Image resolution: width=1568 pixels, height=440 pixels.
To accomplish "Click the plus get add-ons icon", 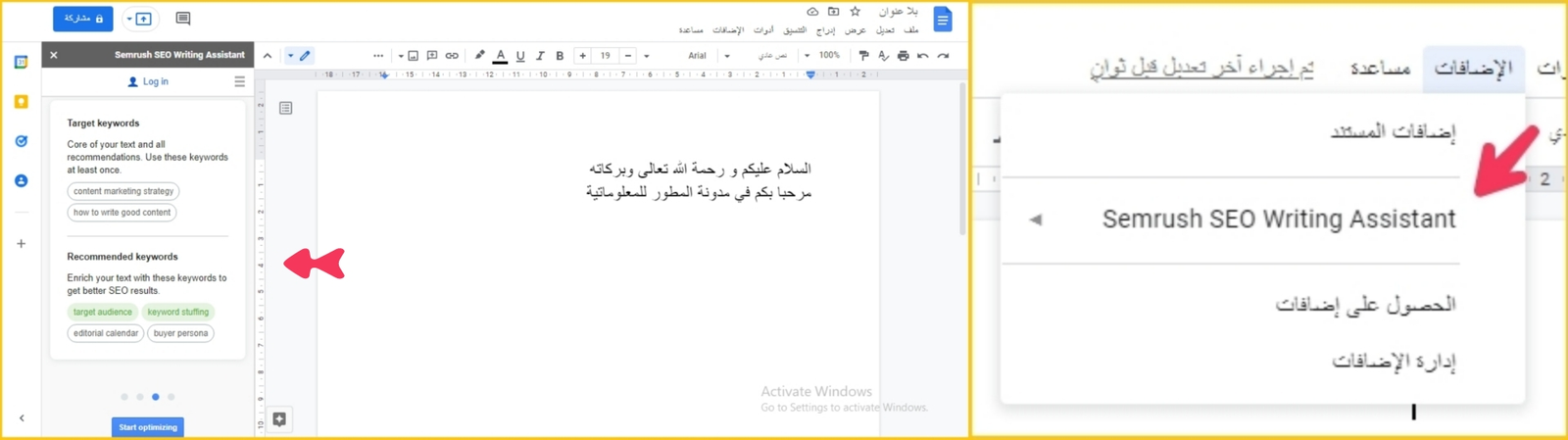I will tap(21, 243).
